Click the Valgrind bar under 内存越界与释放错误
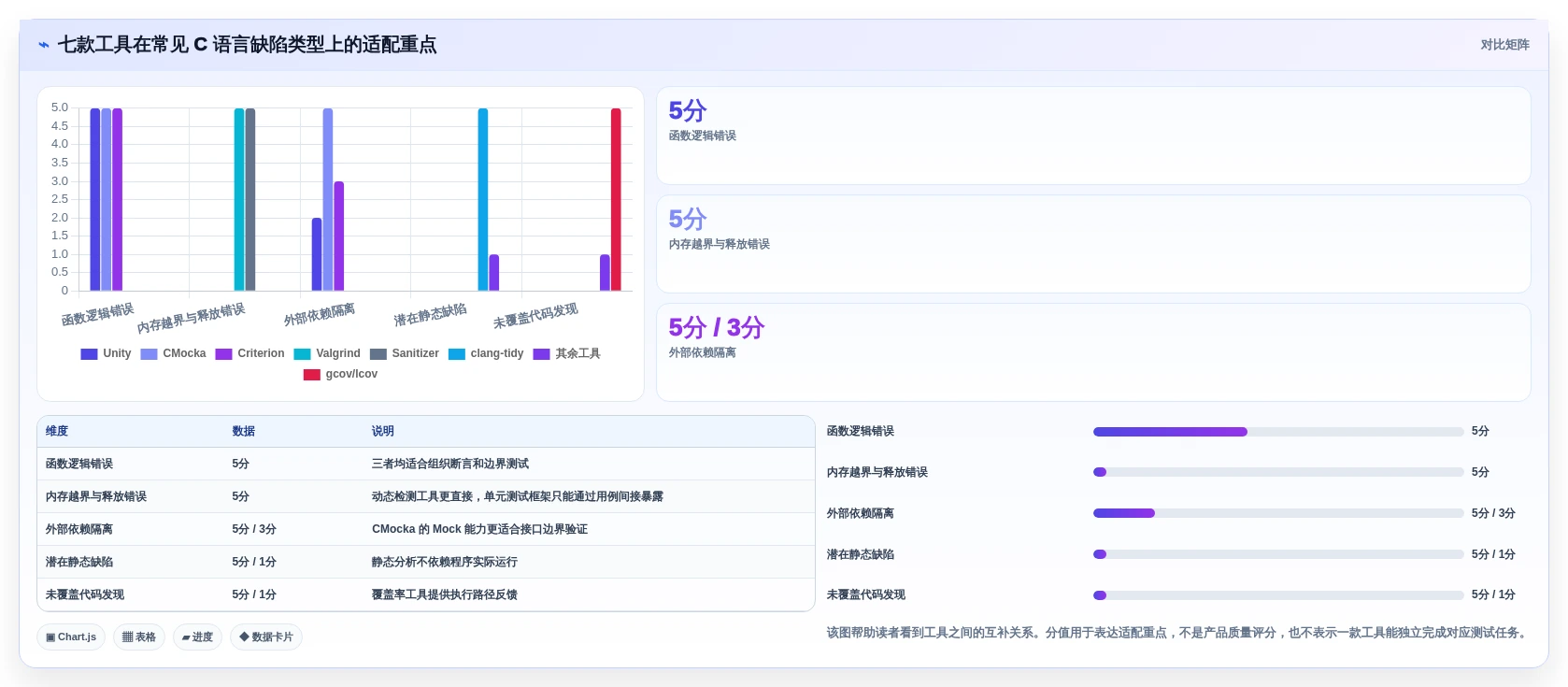Image resolution: width=1568 pixels, height=687 pixels. [x=239, y=199]
